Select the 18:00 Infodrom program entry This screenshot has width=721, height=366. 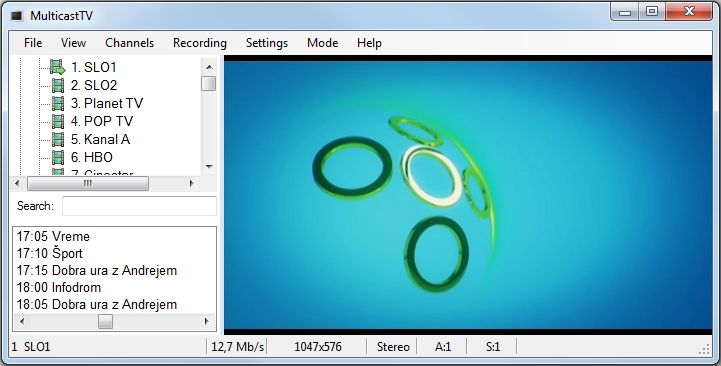click(59, 287)
